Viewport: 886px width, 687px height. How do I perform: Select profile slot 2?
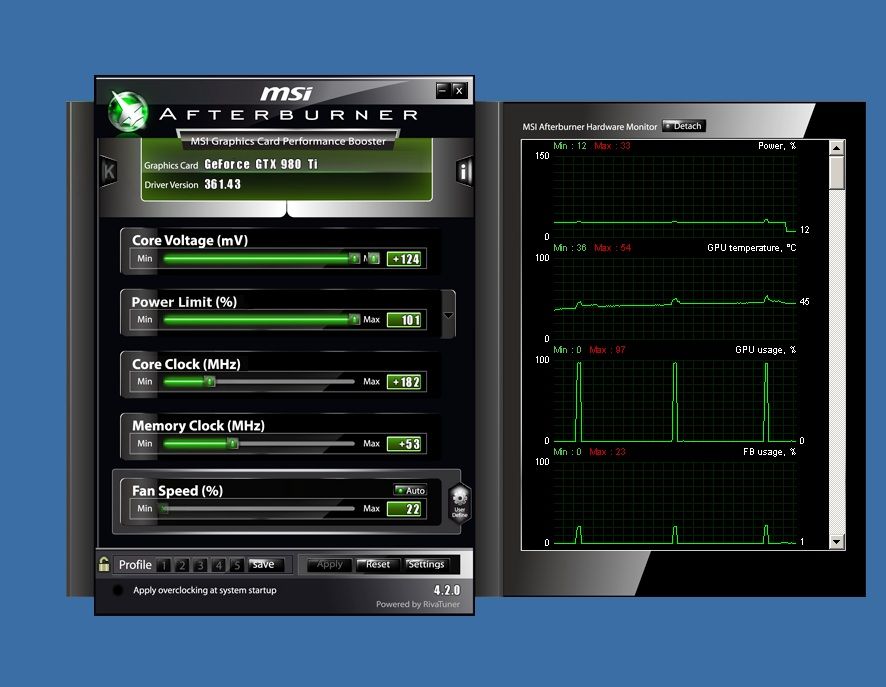(182, 565)
